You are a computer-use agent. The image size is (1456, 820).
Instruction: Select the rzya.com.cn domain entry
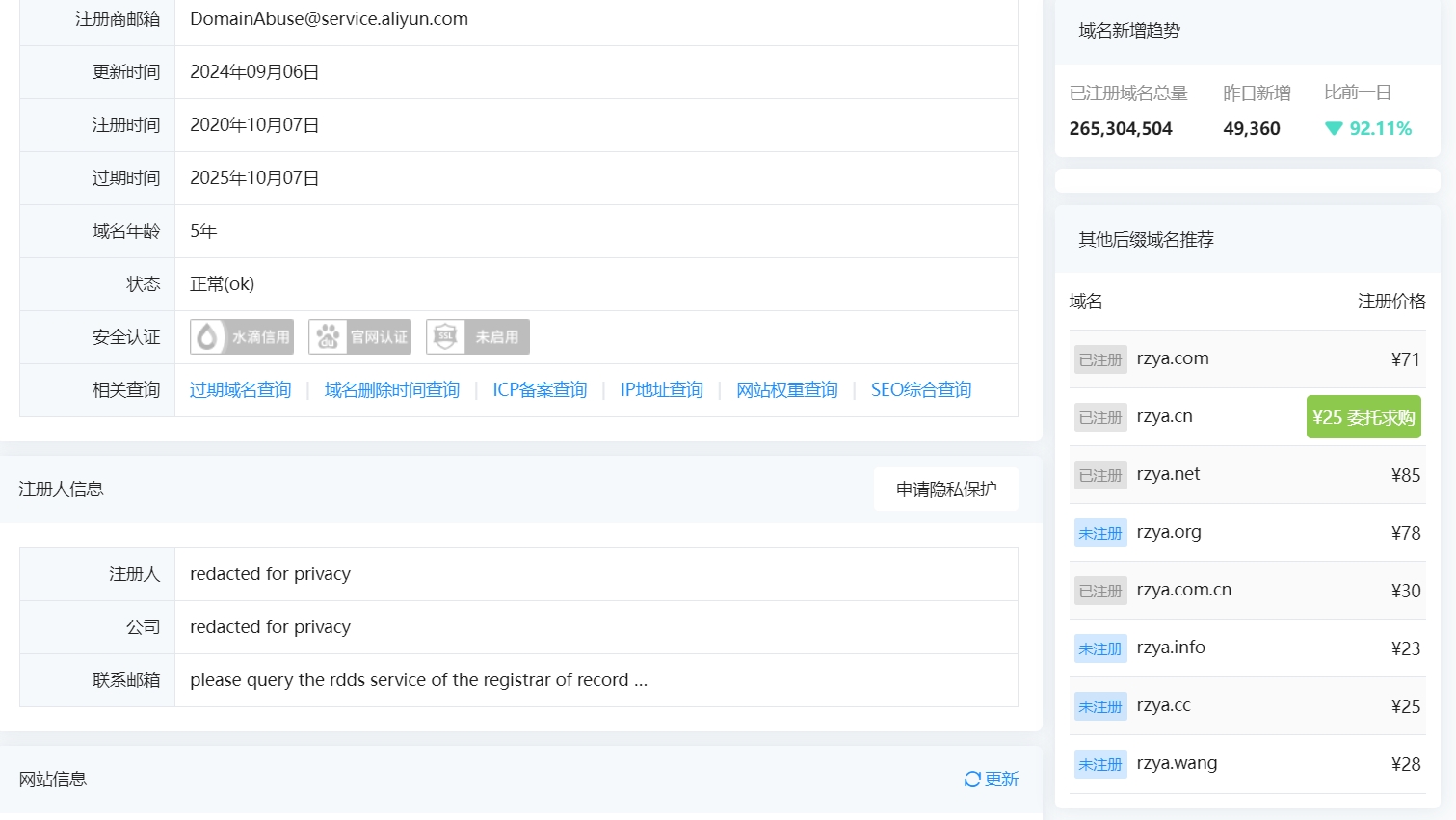[1183, 590]
